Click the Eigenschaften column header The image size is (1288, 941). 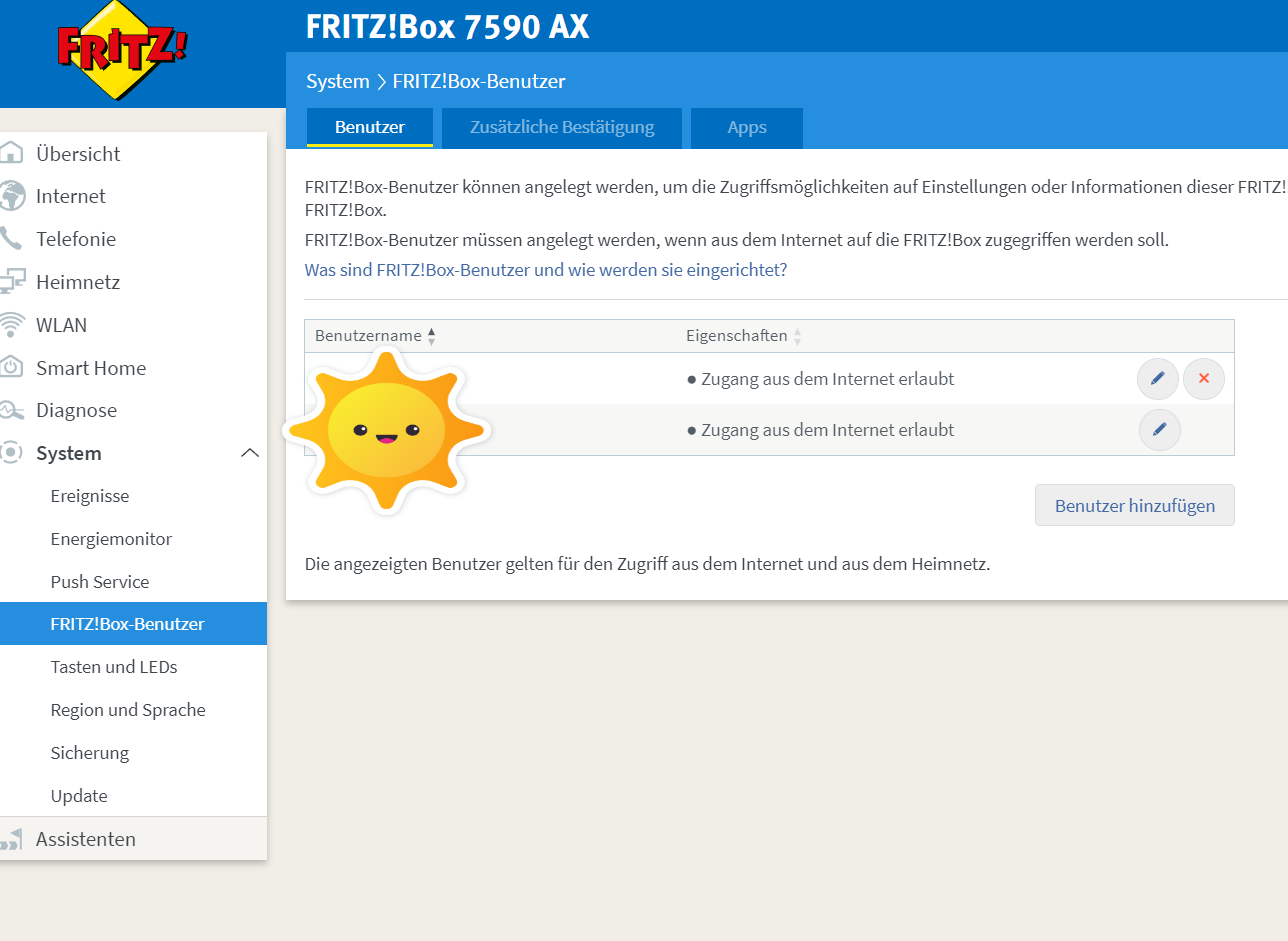[x=737, y=336]
